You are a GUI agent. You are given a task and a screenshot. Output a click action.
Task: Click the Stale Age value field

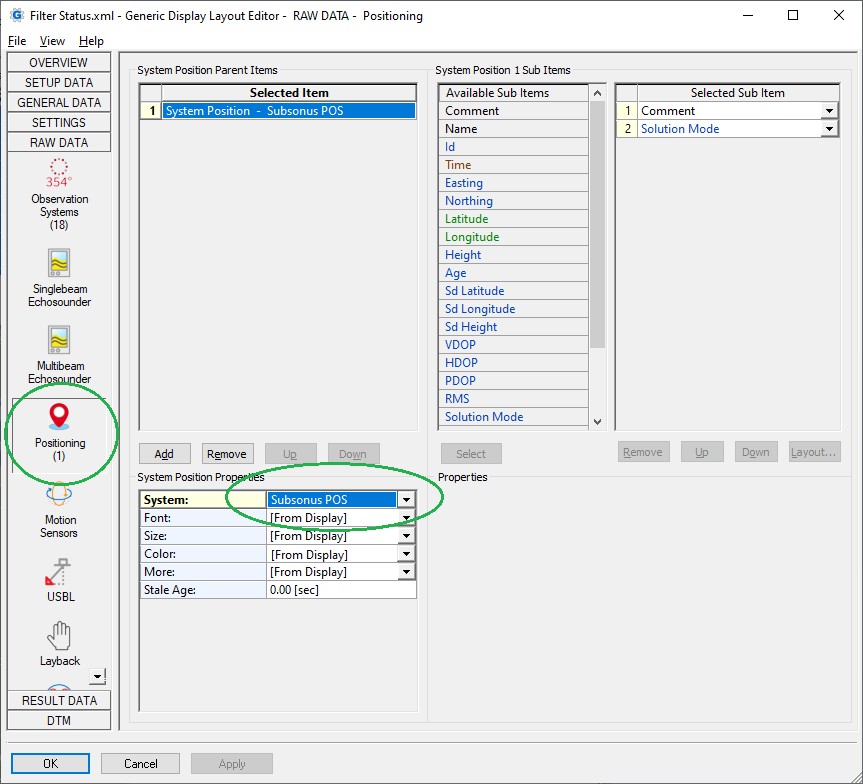pos(340,590)
